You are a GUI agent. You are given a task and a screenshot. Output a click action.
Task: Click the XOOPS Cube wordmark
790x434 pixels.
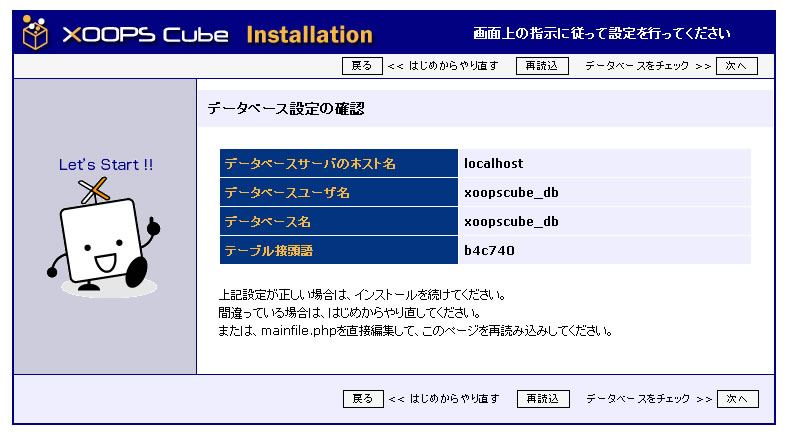148,35
